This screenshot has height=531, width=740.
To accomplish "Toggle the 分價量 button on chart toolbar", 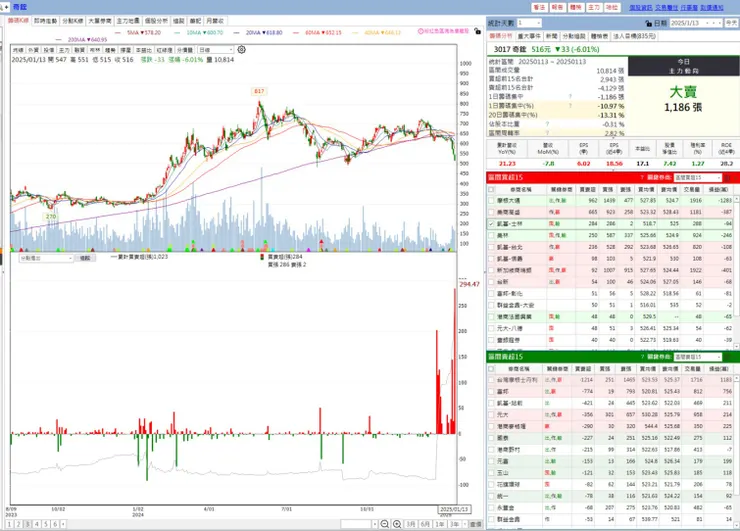I will click(x=185, y=50).
